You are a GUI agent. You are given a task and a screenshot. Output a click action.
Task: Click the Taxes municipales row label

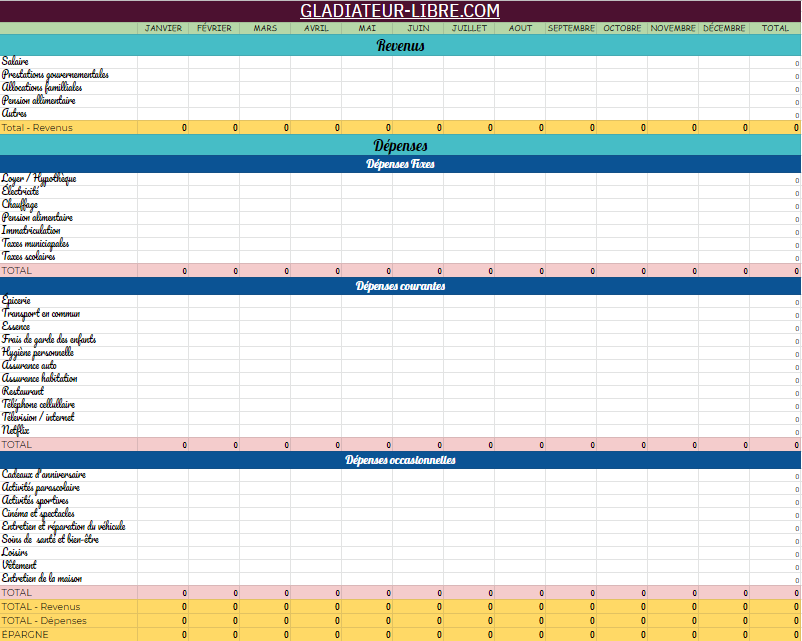pos(36,244)
